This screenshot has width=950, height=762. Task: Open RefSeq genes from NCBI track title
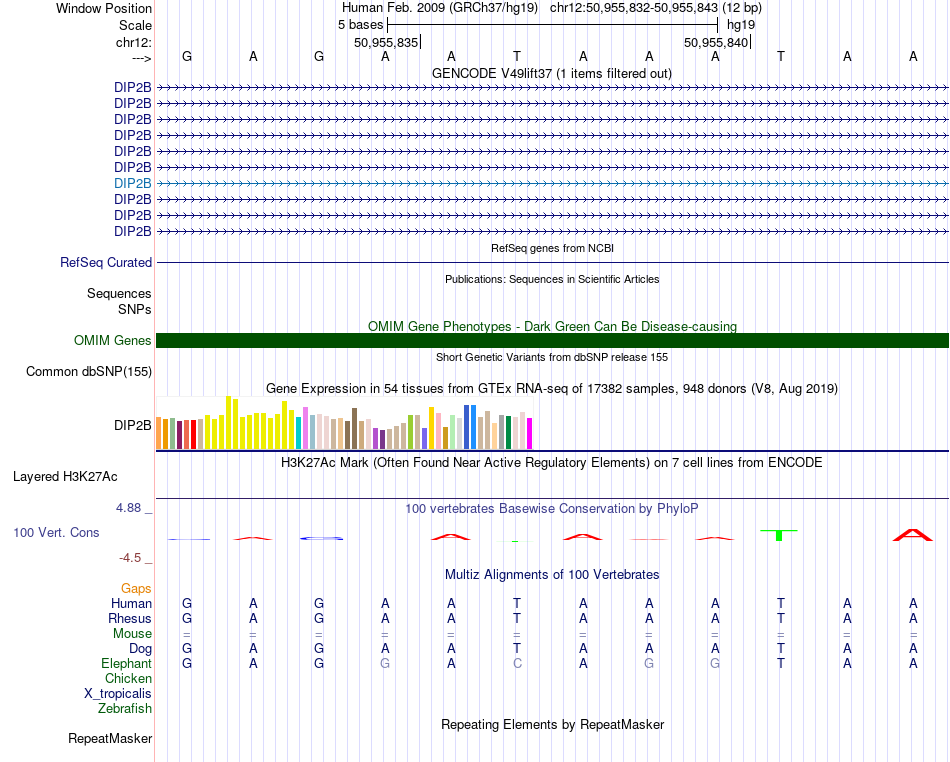552,248
